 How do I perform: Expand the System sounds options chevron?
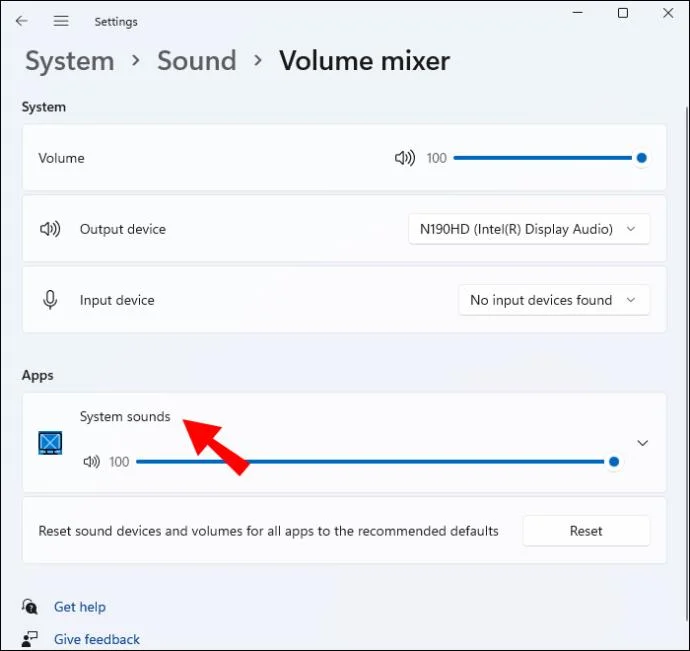pyautogui.click(x=642, y=443)
